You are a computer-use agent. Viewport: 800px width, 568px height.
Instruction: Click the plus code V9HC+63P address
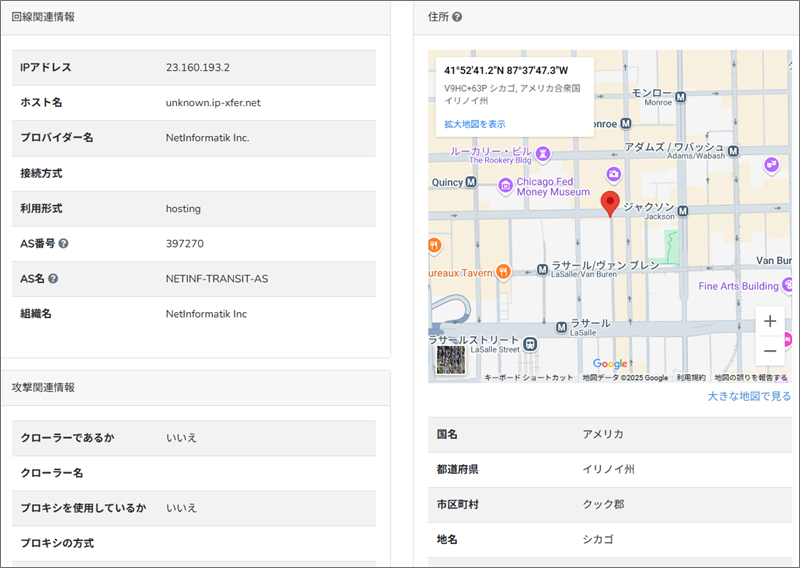(x=512, y=94)
